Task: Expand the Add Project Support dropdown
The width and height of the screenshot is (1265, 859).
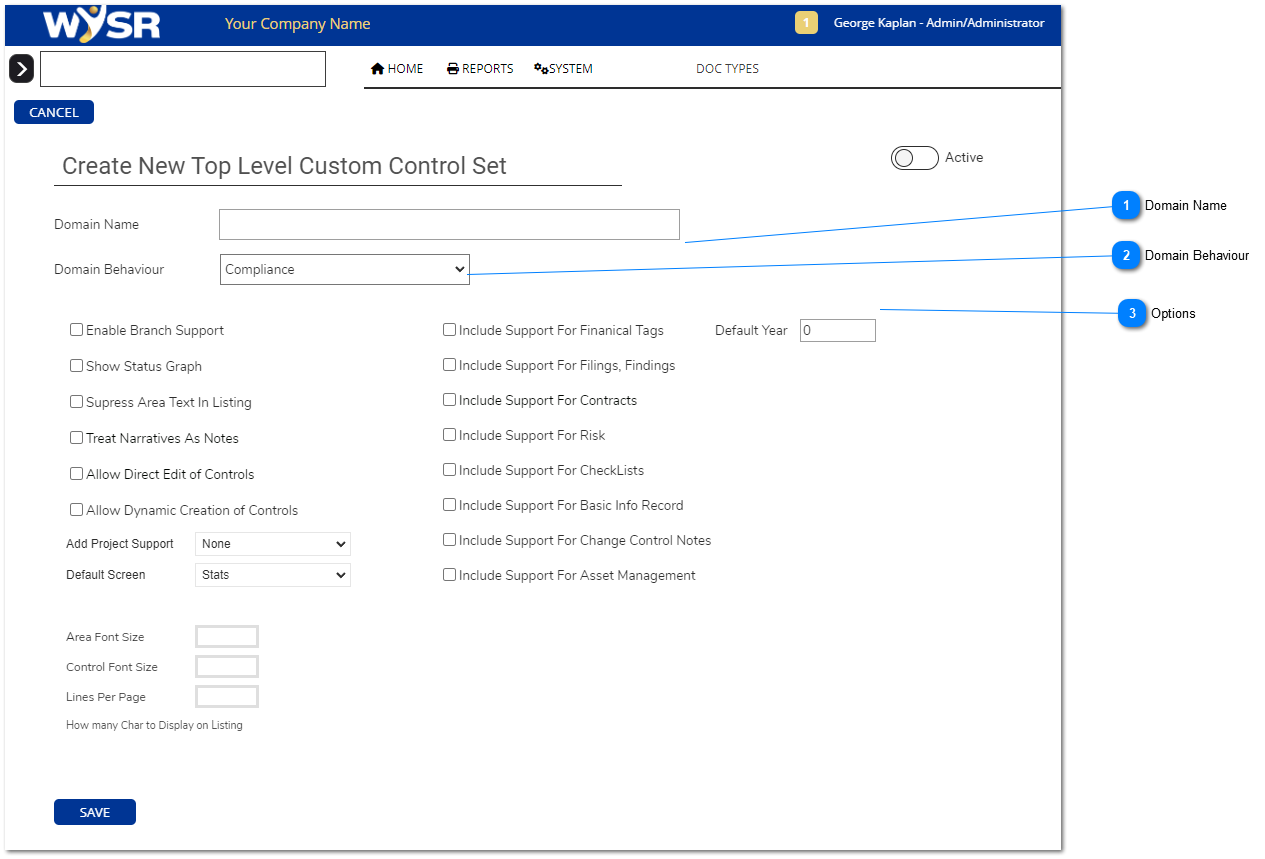Action: click(x=272, y=544)
